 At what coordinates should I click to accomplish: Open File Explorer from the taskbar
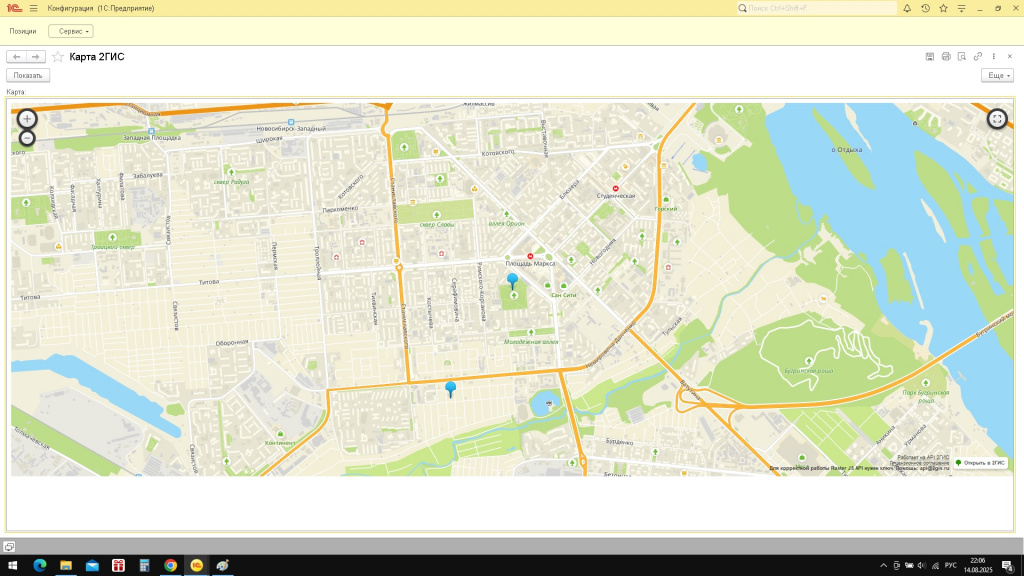[66, 566]
